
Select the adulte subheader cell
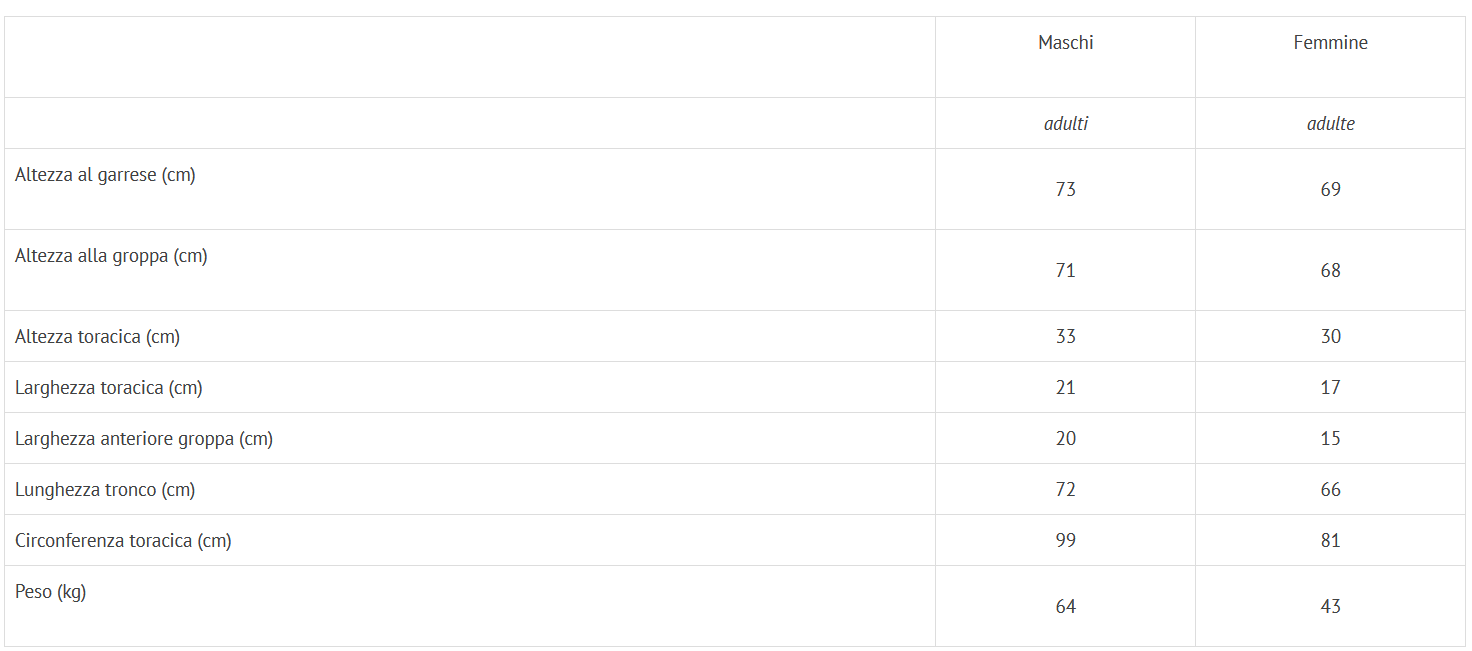(1330, 124)
